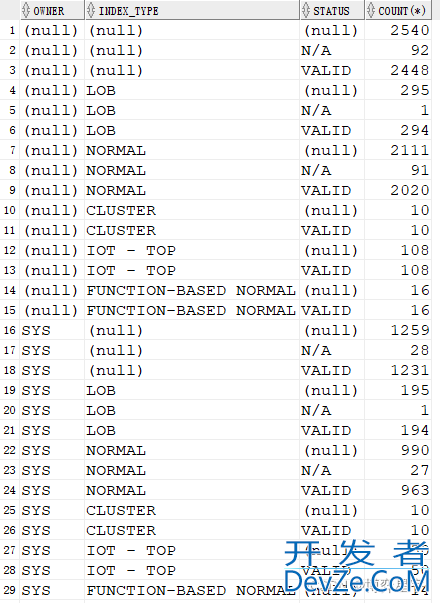Viewport: 440px width, 603px height.
Task: Click the sort icon in STATUS header
Action: pos(306,10)
